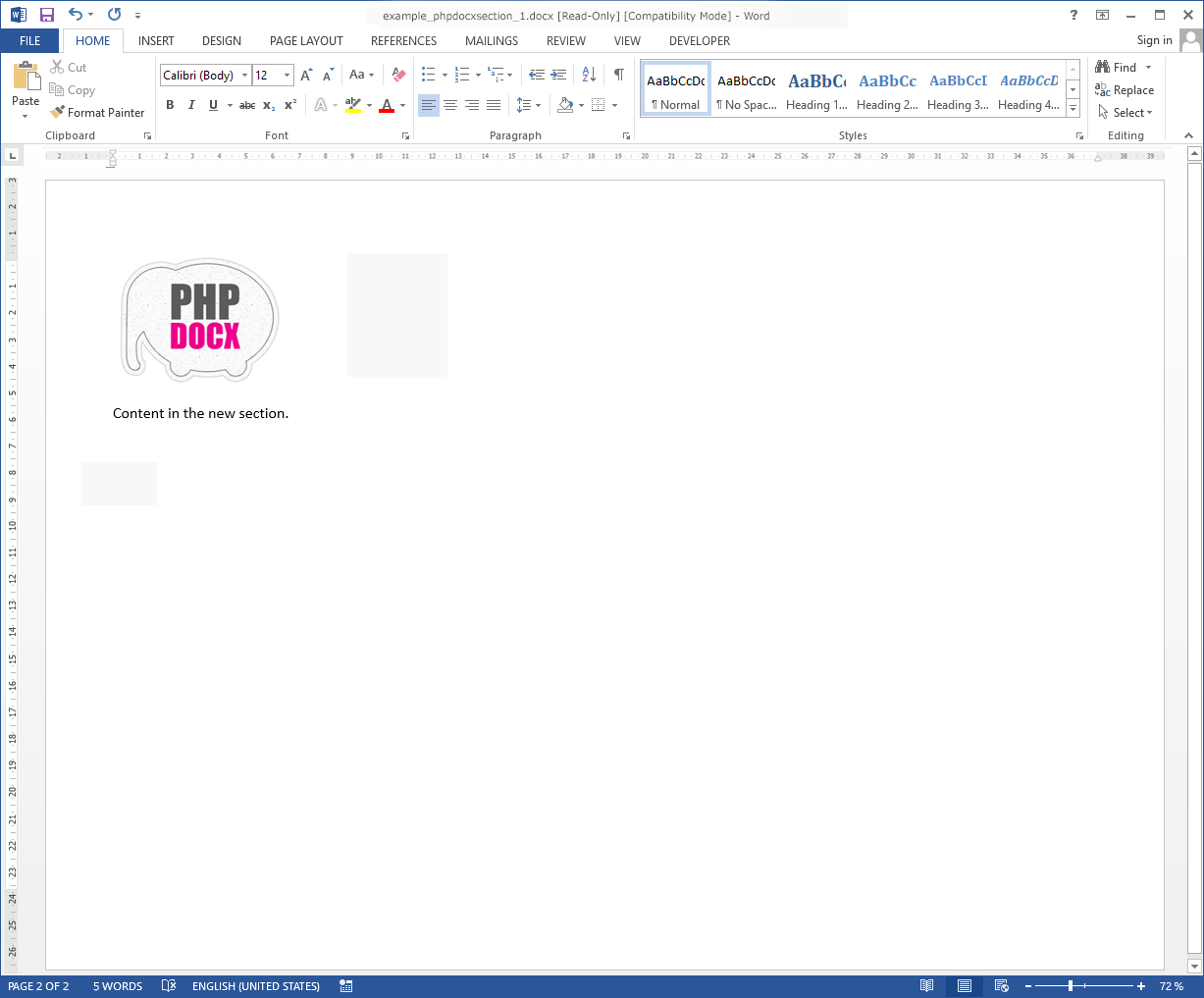Image resolution: width=1204 pixels, height=998 pixels.
Task: Click the Ribbon Display Options icon
Action: [x=1103, y=15]
